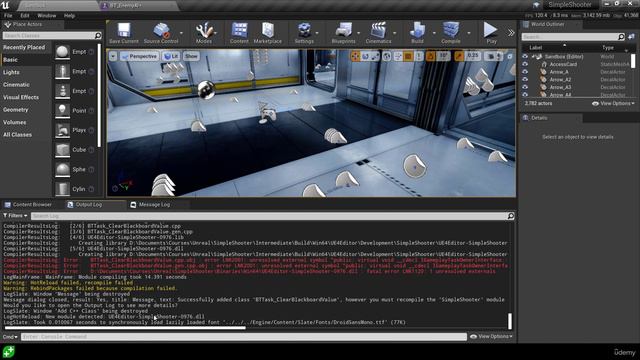Click the Build toolbar icon
Viewport: 640px width, 360px height.
coord(418,30)
